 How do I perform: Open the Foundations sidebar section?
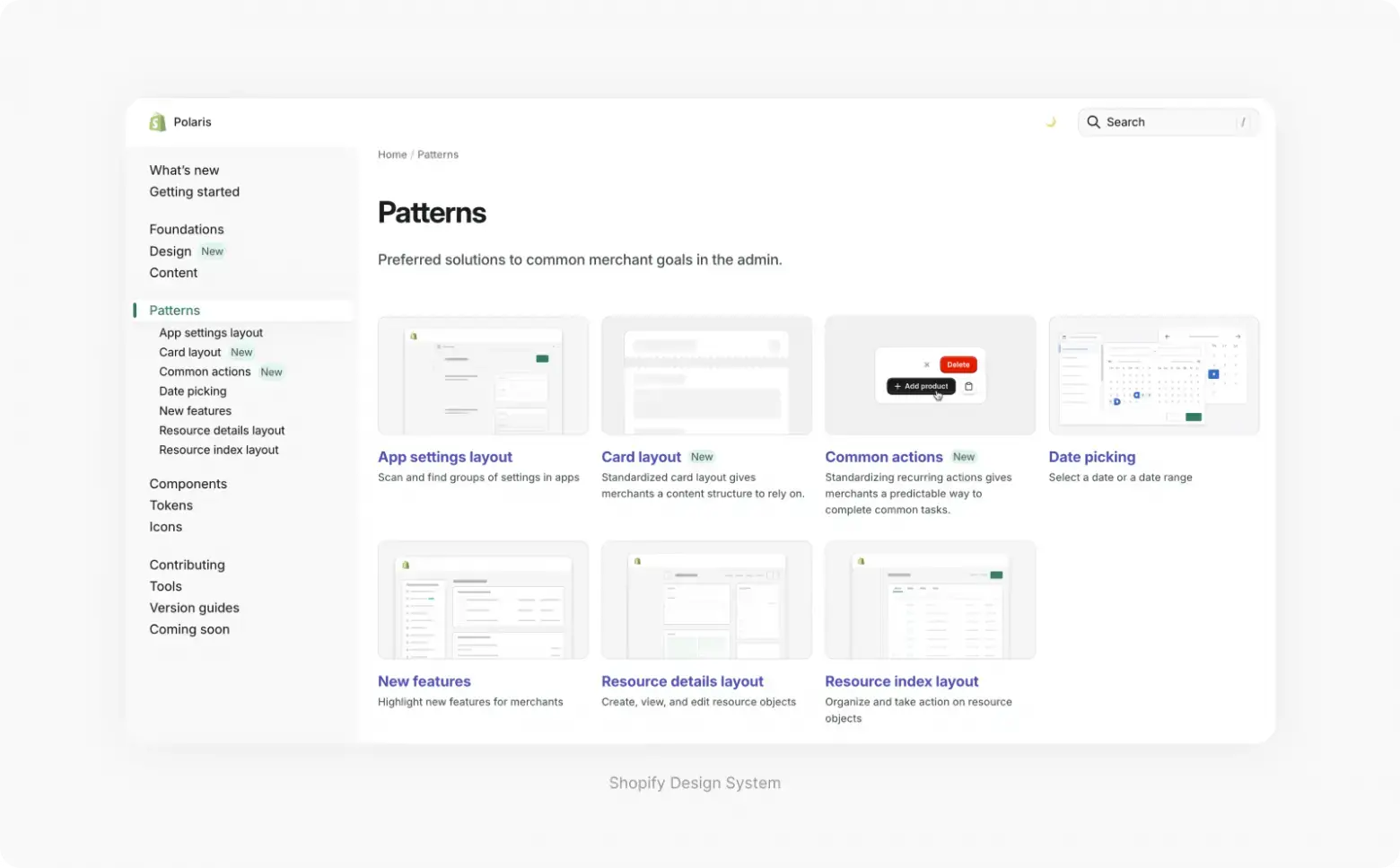click(187, 230)
